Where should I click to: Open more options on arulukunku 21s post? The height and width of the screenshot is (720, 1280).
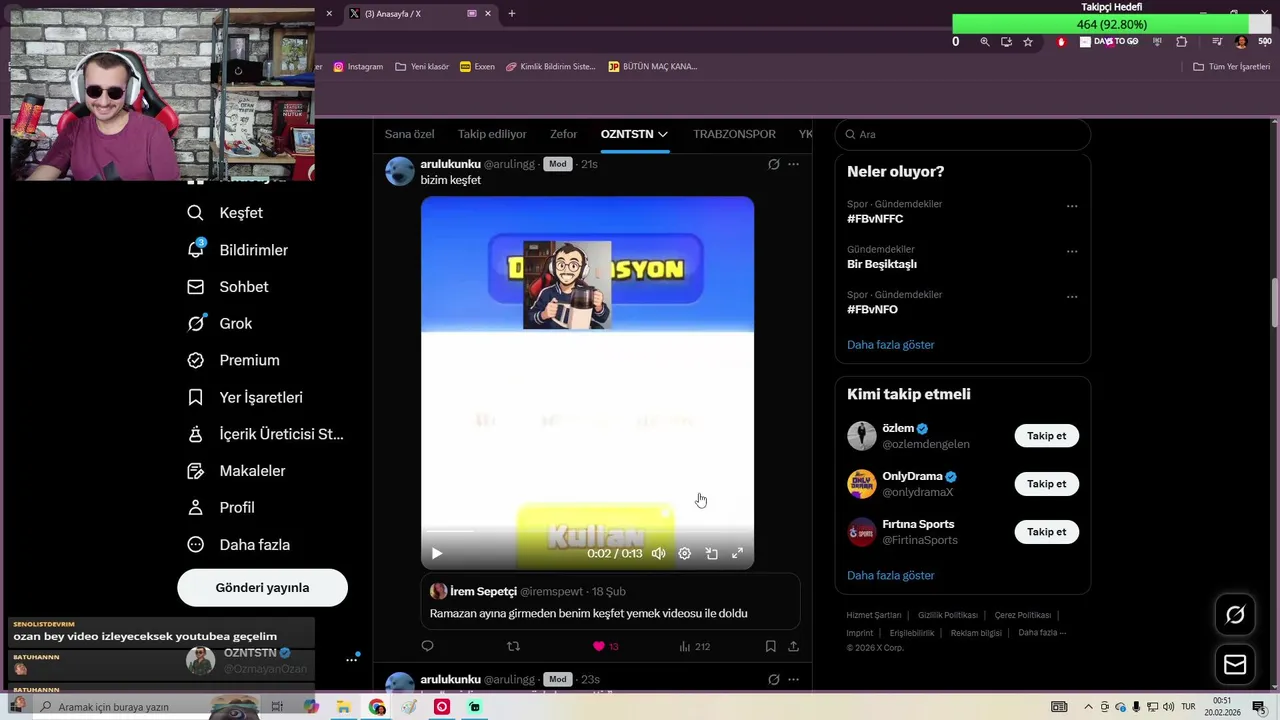793,164
